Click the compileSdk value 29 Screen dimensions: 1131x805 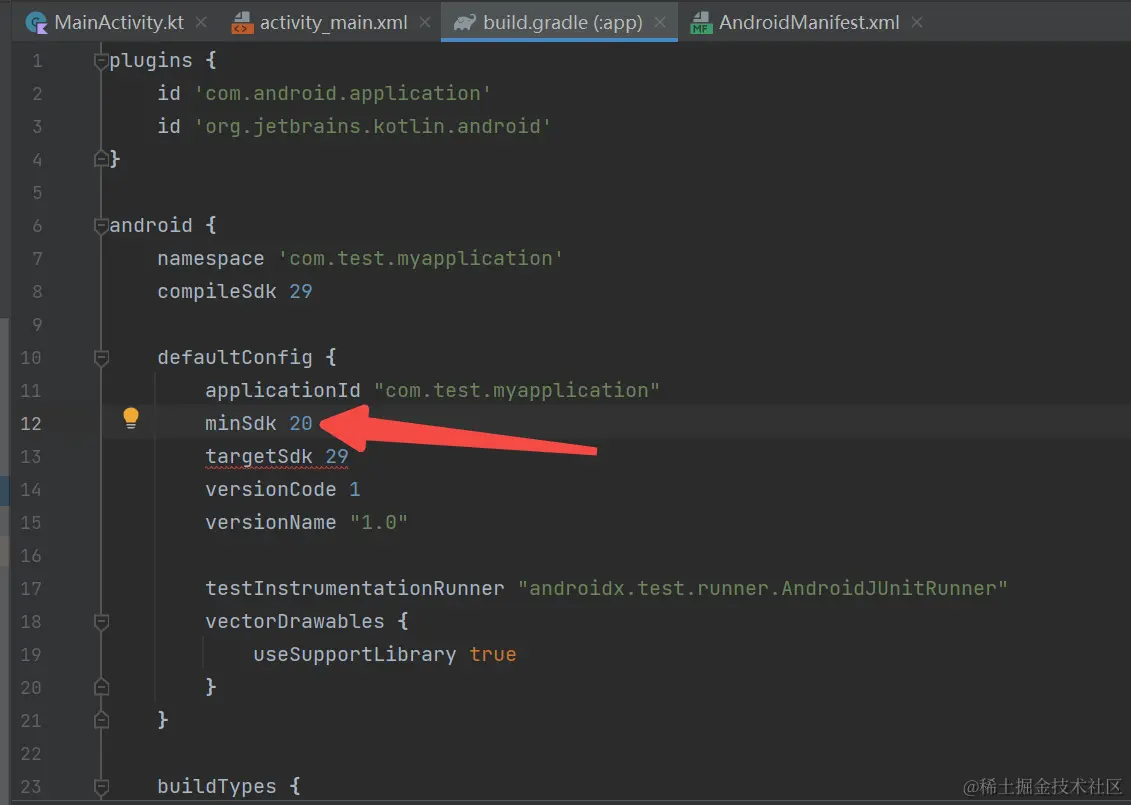pyautogui.click(x=301, y=291)
